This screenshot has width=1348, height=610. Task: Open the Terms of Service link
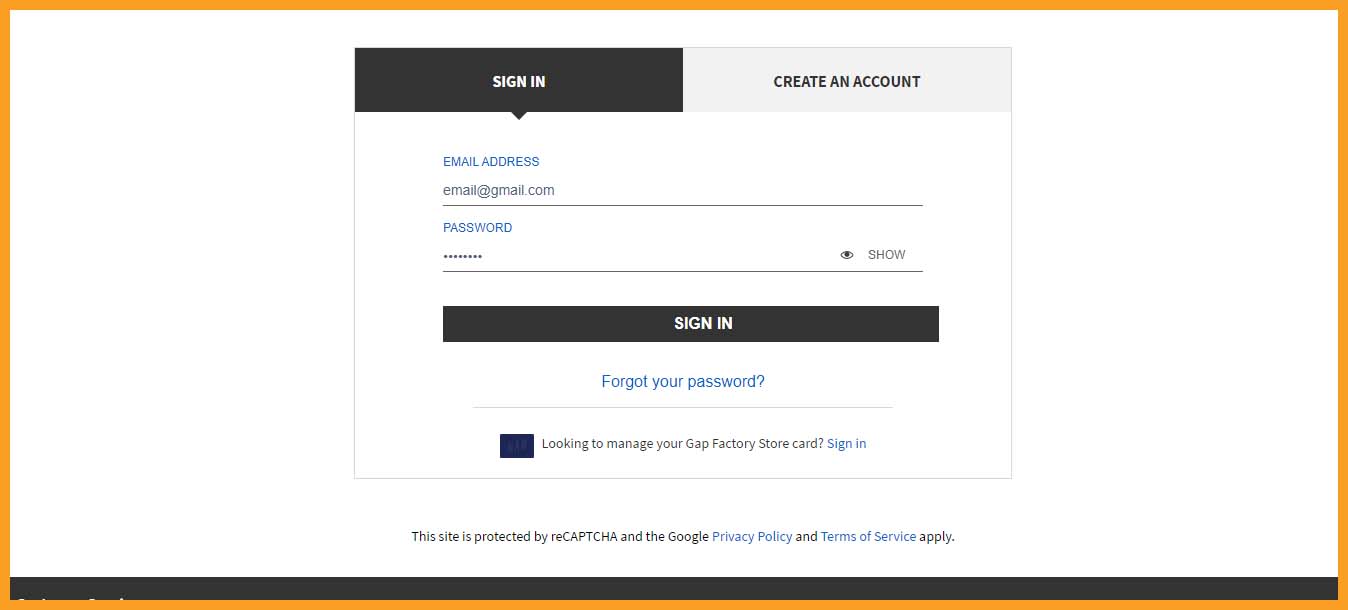(868, 536)
